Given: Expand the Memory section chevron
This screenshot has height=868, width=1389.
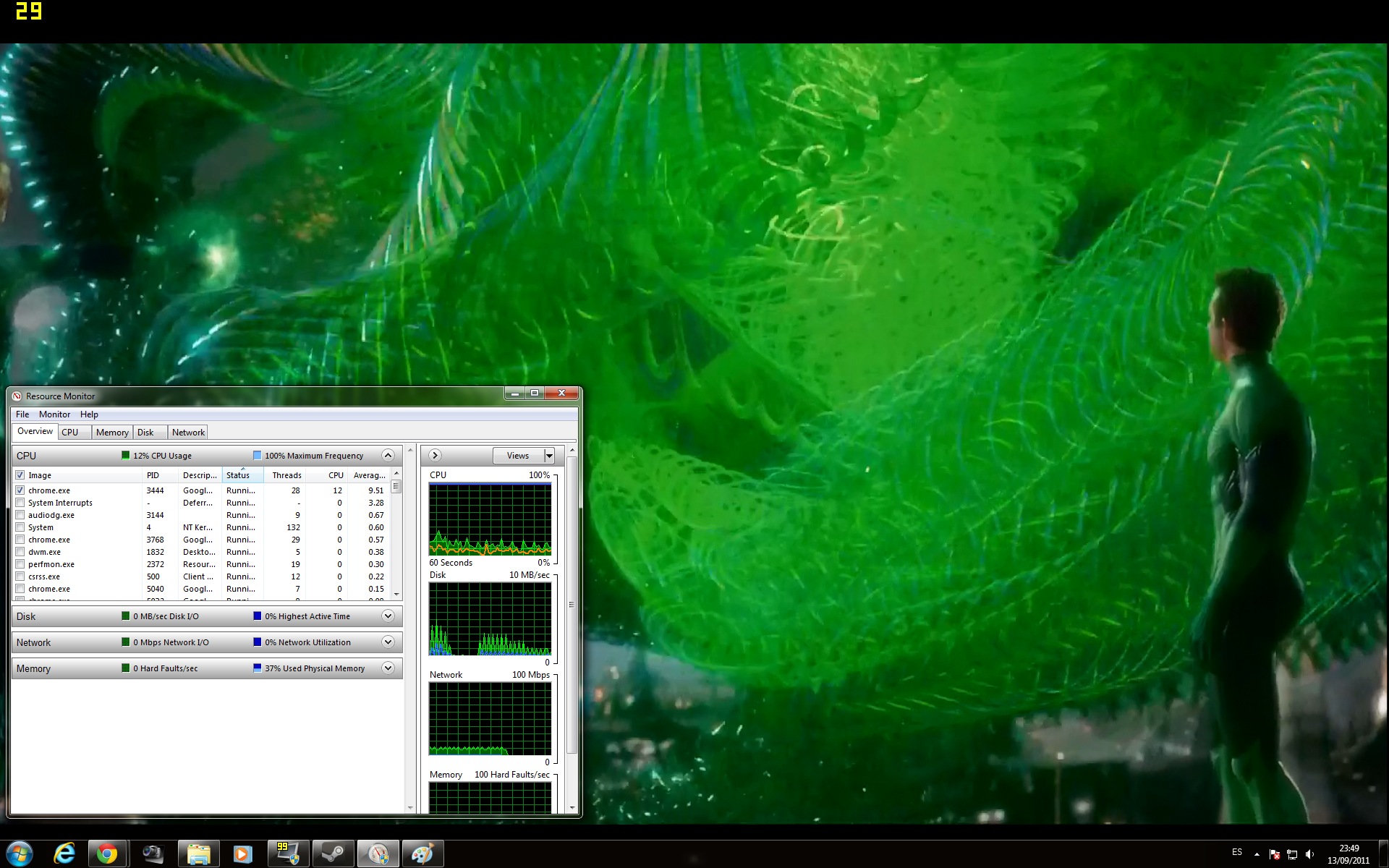Looking at the screenshot, I should point(388,668).
